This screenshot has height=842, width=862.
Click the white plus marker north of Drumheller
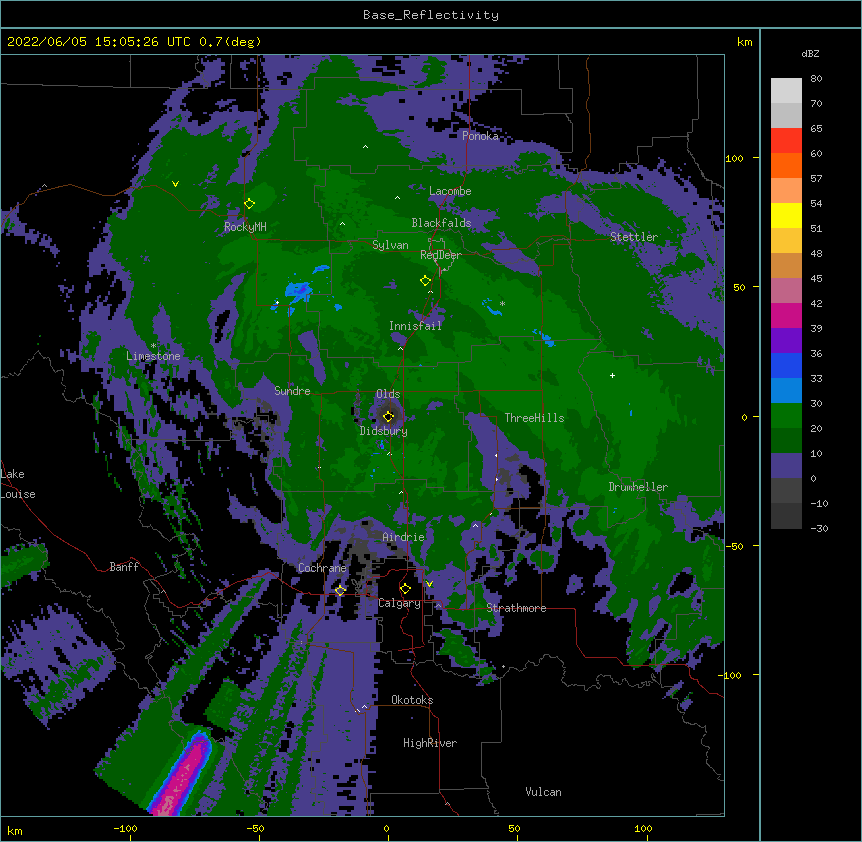[612, 375]
